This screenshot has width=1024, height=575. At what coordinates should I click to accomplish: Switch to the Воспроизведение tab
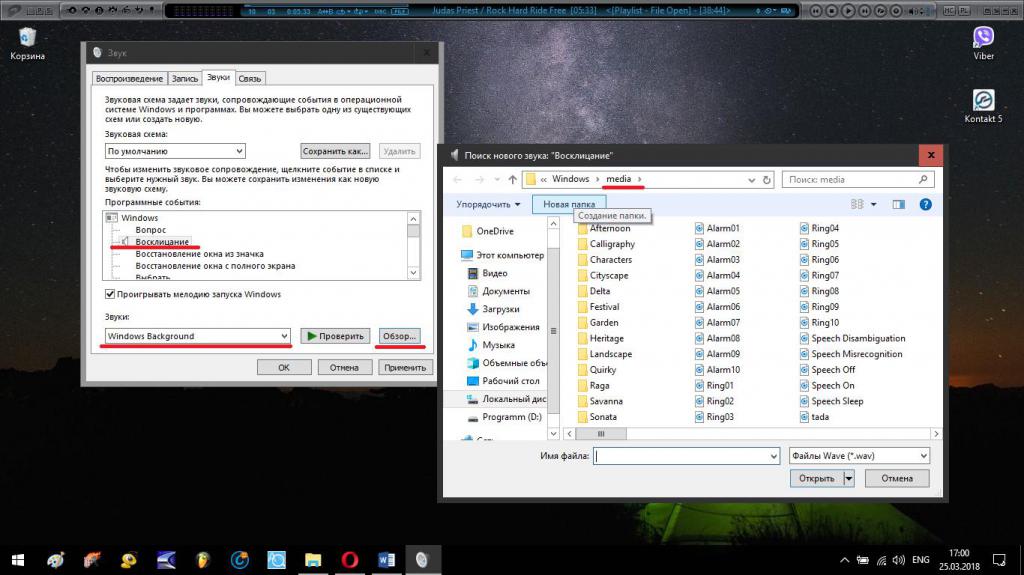[129, 78]
